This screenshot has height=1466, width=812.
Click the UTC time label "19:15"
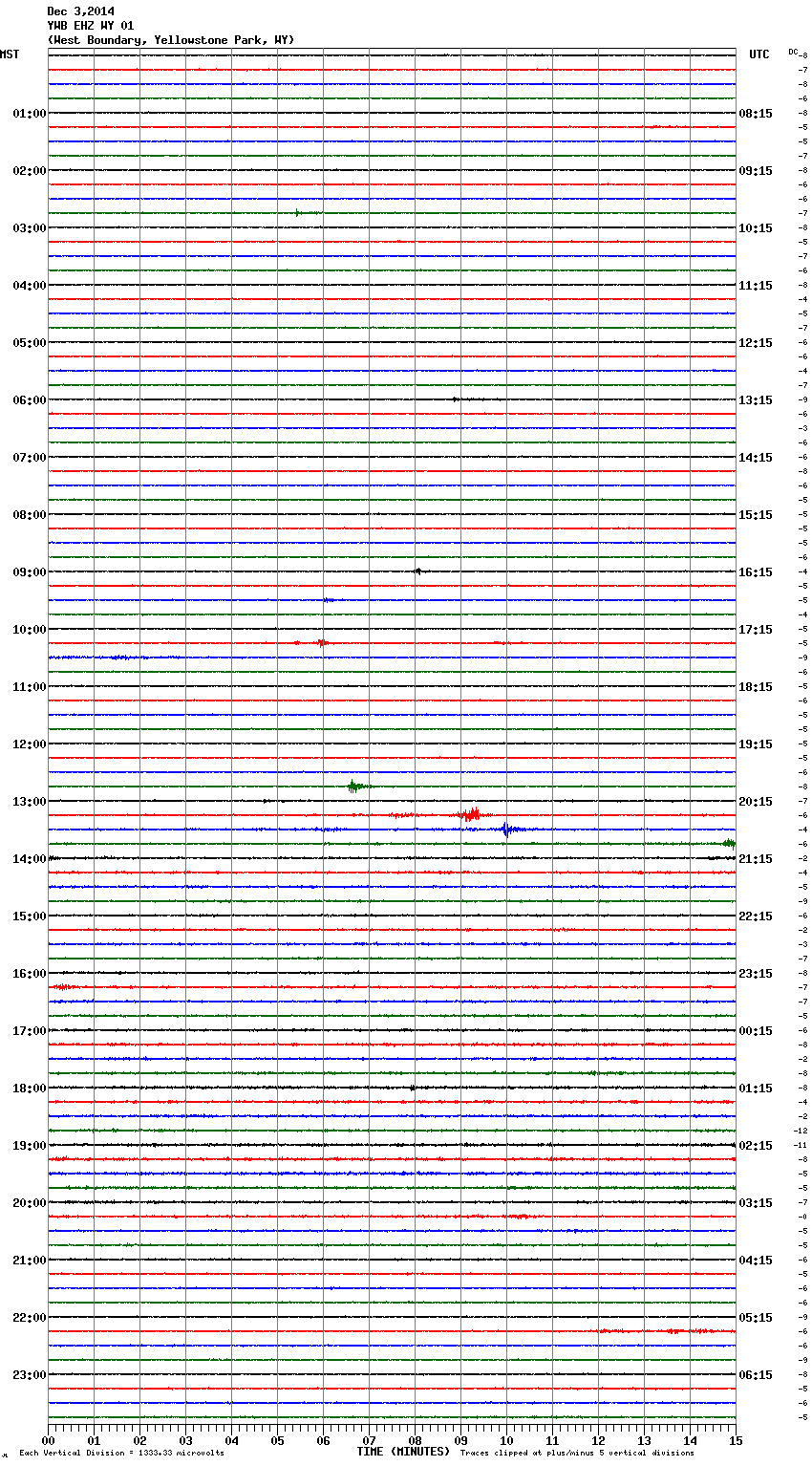[756, 744]
